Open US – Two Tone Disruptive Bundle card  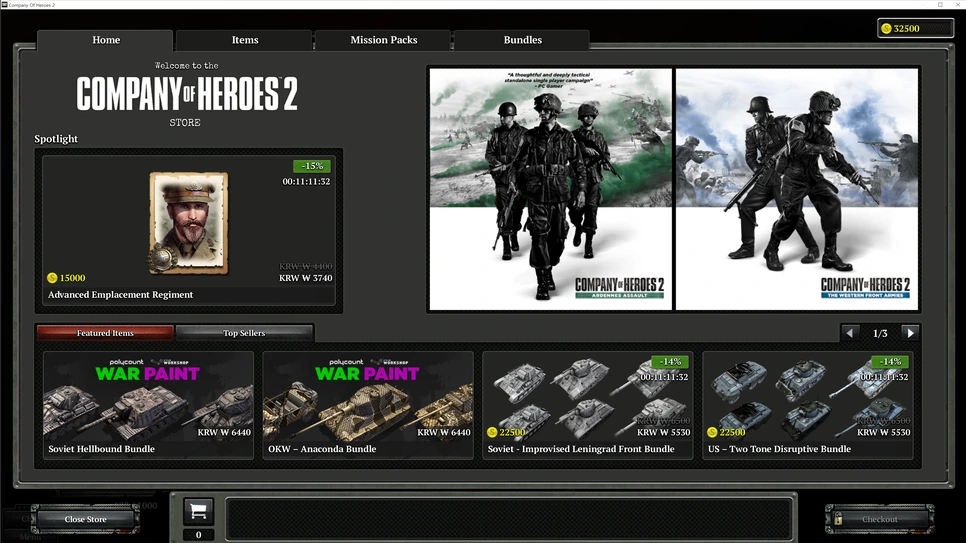point(808,405)
